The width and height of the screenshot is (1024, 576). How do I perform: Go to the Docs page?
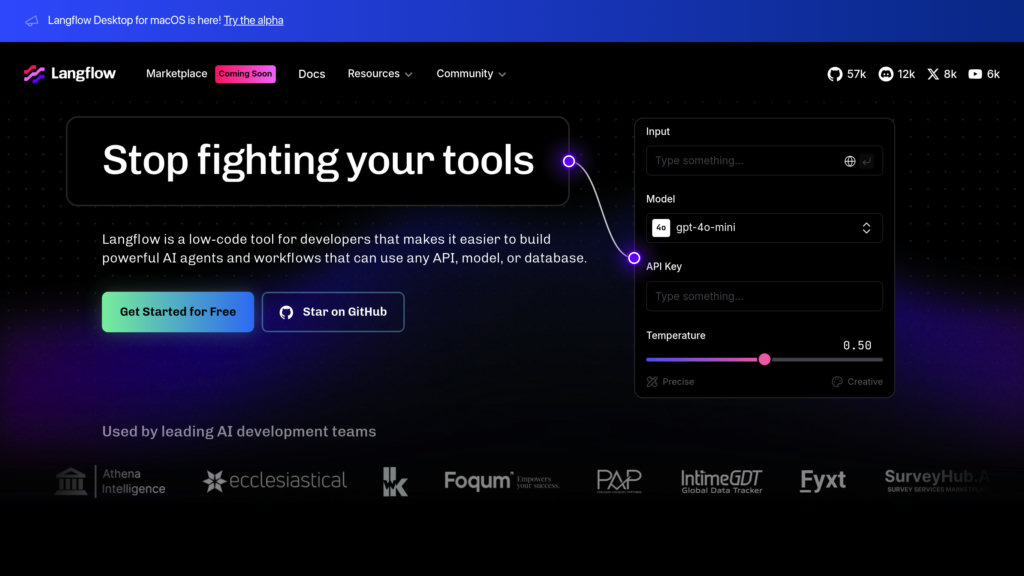[x=311, y=74]
